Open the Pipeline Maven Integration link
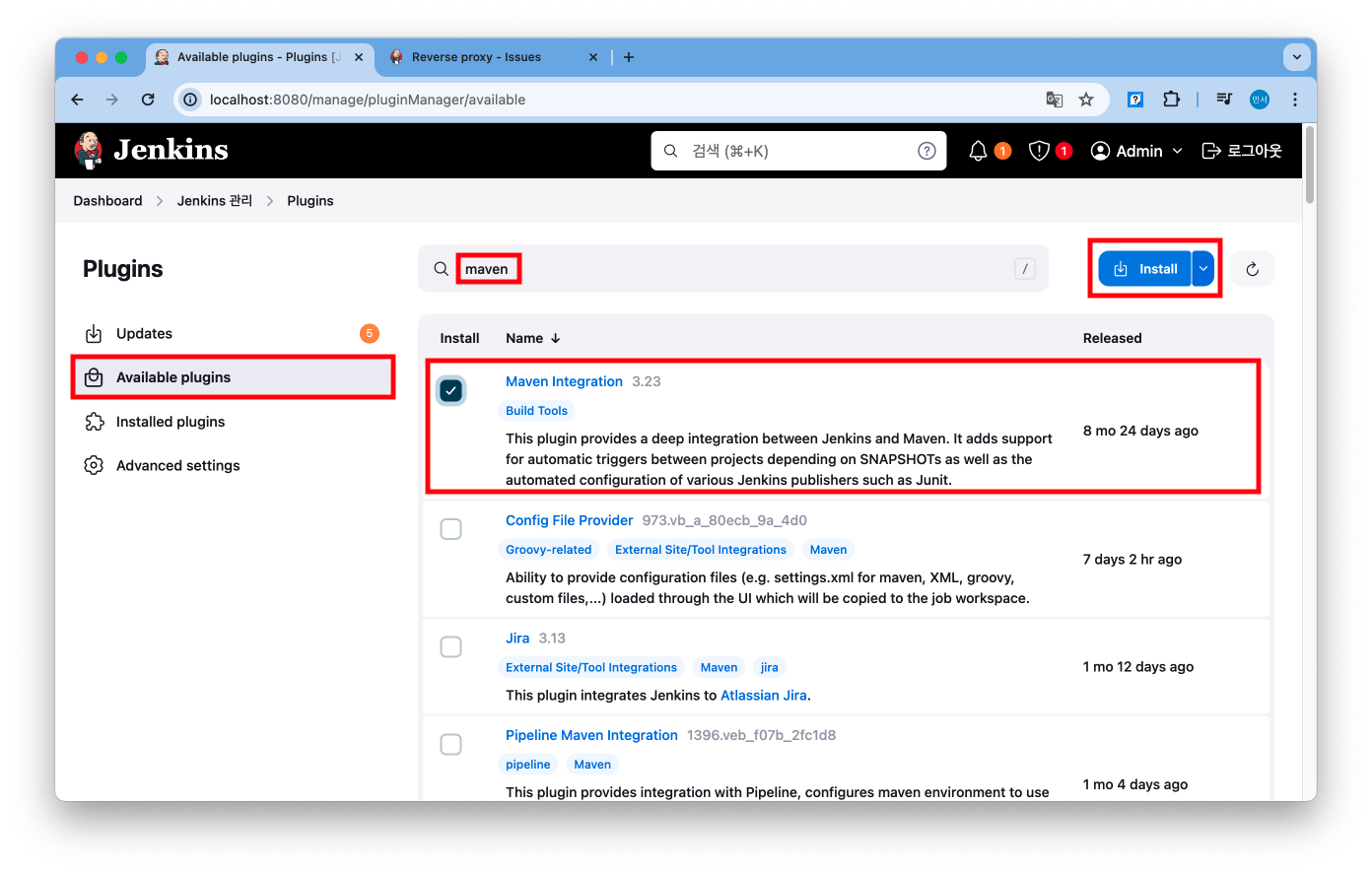The width and height of the screenshot is (1372, 874). point(591,735)
